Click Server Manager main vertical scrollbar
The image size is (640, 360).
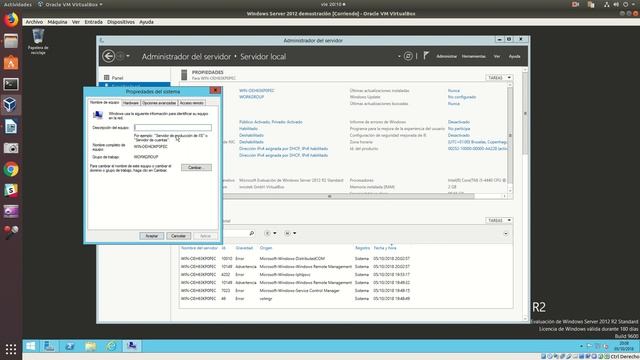click(x=525, y=114)
